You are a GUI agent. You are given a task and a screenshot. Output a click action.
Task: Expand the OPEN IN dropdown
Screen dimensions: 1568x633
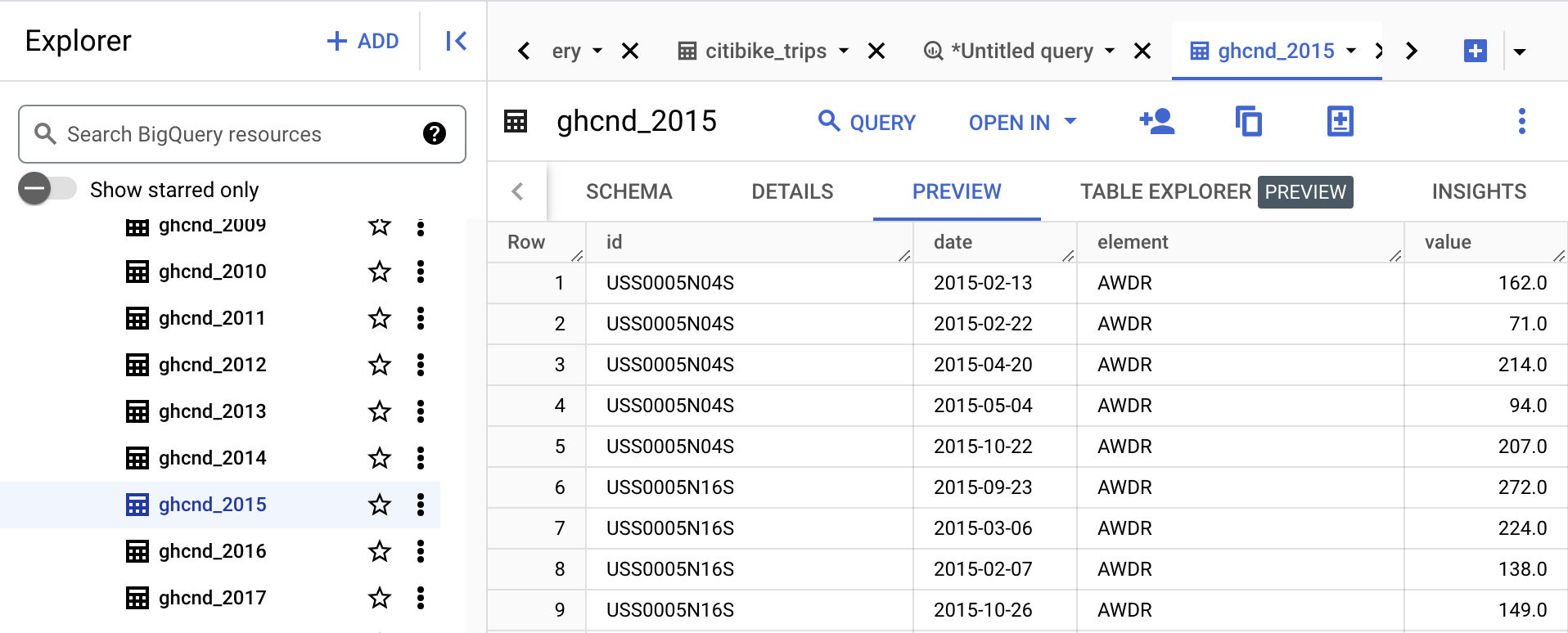(x=1023, y=123)
